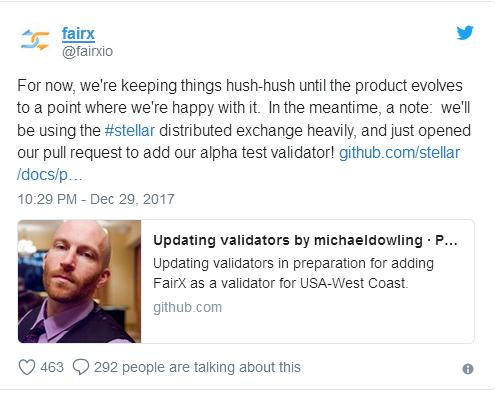The width and height of the screenshot is (495, 394).
Task: Open the fairx profile name link
Action: tap(78, 34)
